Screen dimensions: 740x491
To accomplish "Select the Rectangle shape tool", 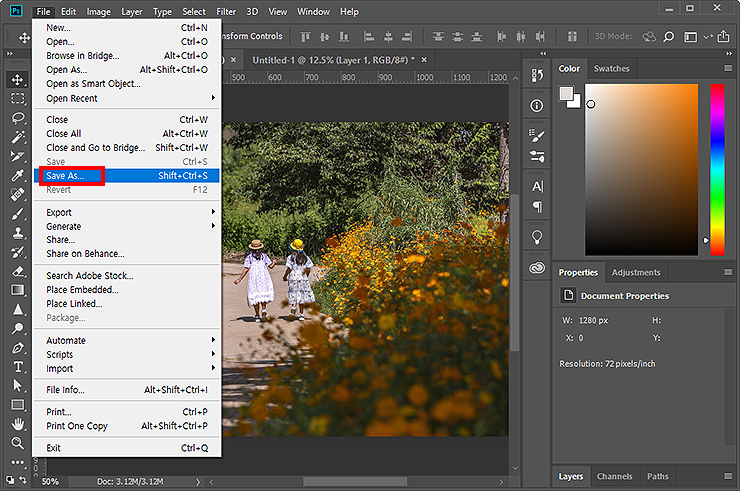I will (x=17, y=405).
